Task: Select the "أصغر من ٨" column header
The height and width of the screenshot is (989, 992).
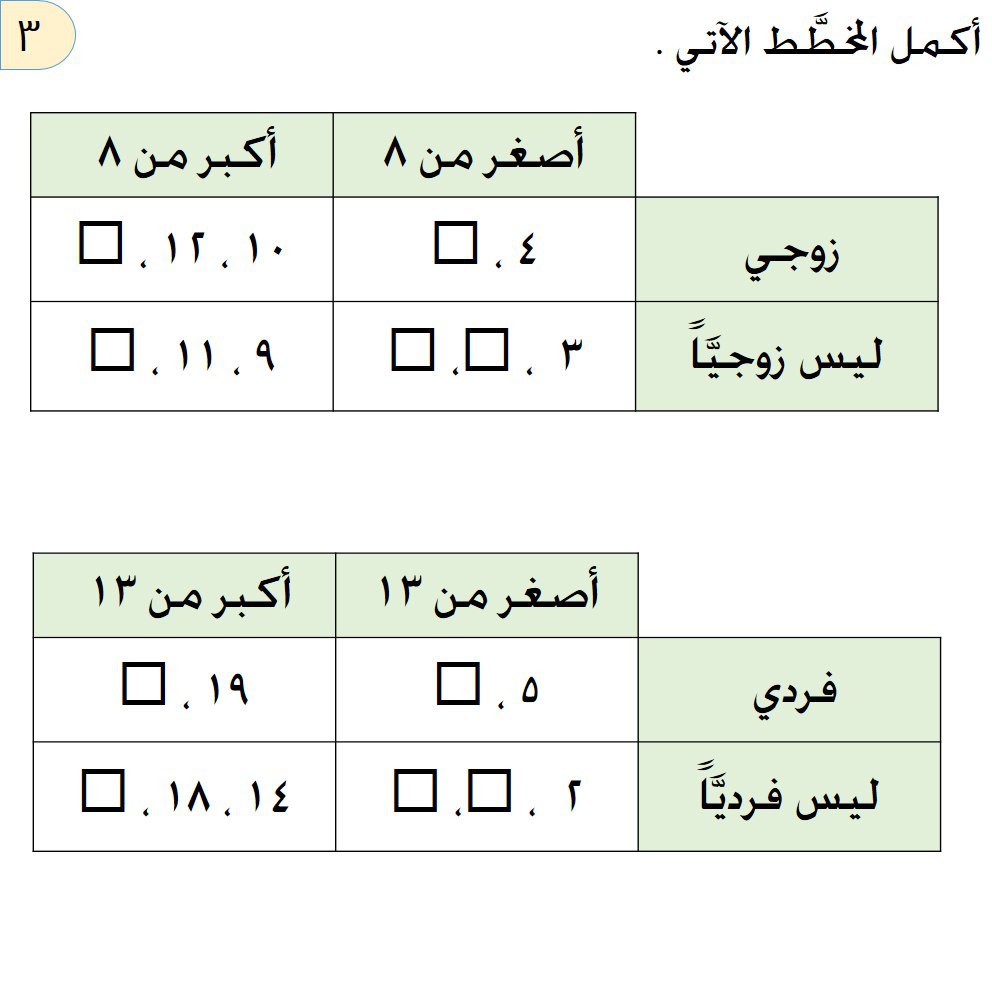Action: [x=484, y=155]
